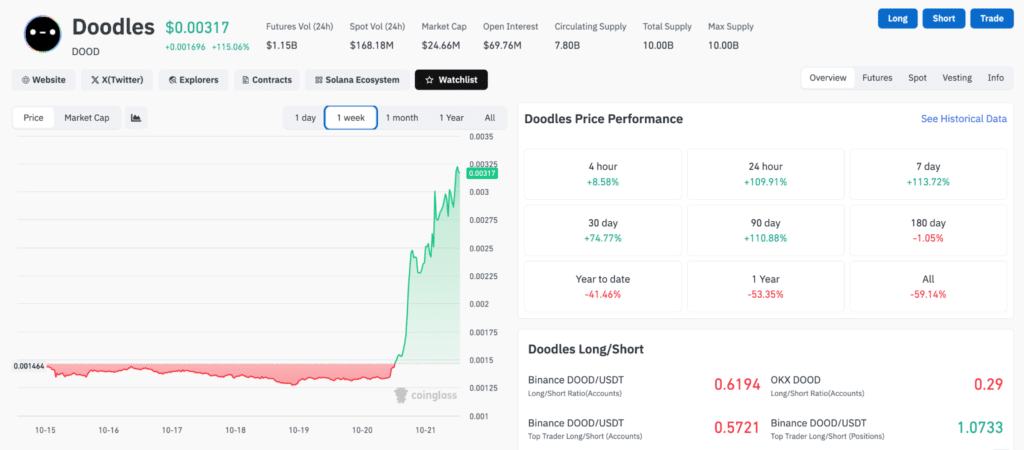This screenshot has width=1024, height=450.
Task: Click the Binance Long/Short Ratio 0.6194
Action: click(737, 385)
